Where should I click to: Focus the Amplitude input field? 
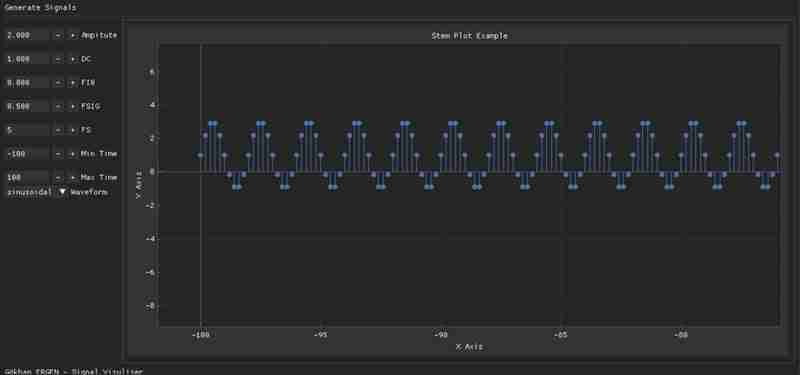click(x=27, y=35)
